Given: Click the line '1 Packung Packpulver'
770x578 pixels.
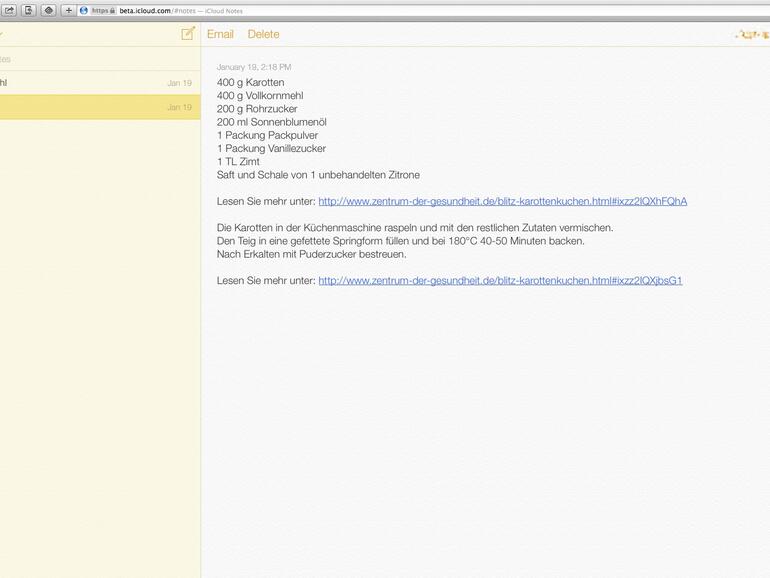Looking at the screenshot, I should pos(267,136).
